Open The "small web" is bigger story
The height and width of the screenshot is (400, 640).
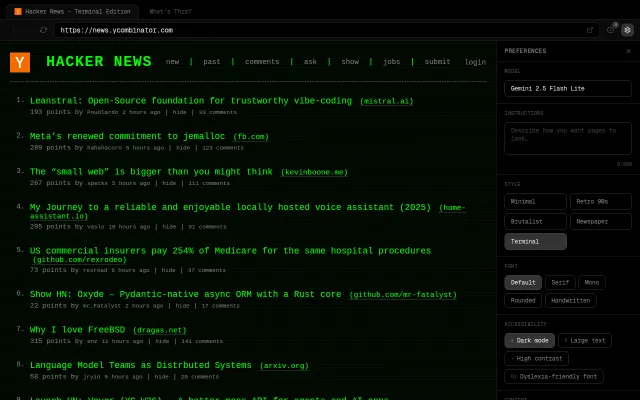pos(151,172)
